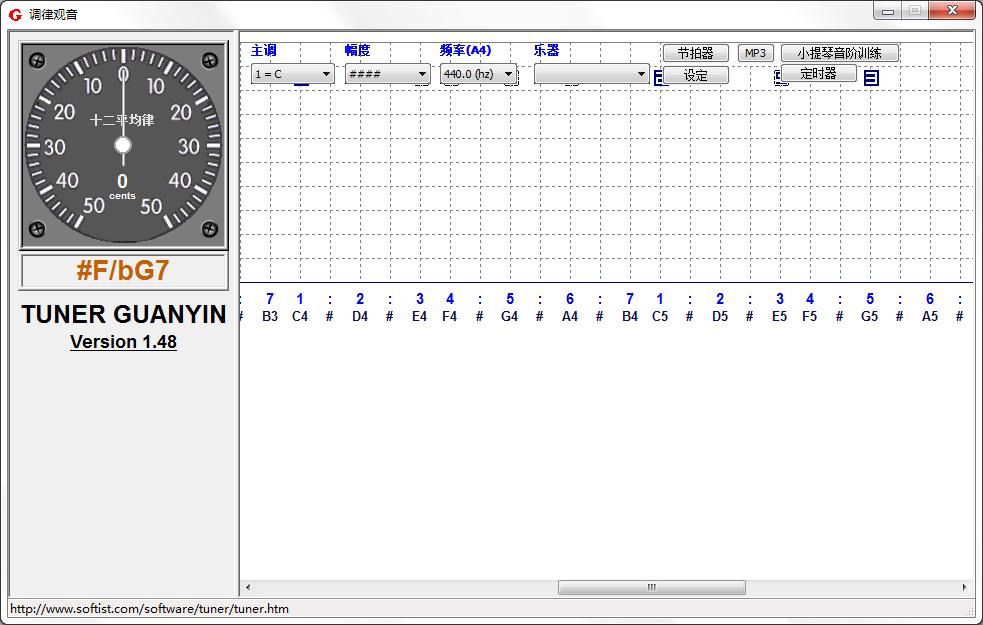
Task: Open 设定 settings button
Action: [x=695, y=75]
